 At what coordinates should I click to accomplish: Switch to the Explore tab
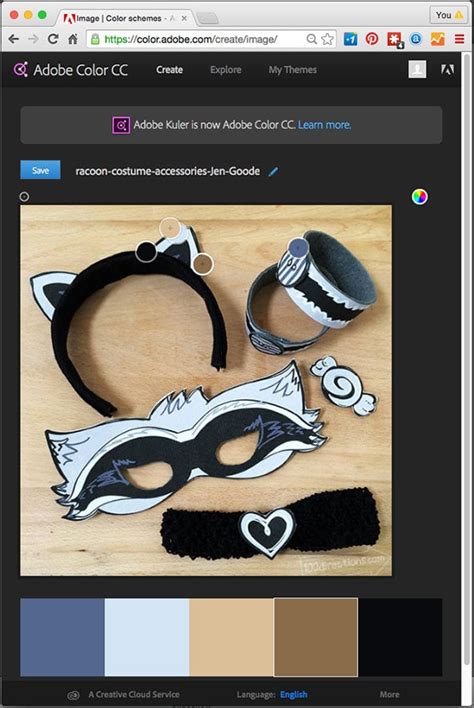225,70
